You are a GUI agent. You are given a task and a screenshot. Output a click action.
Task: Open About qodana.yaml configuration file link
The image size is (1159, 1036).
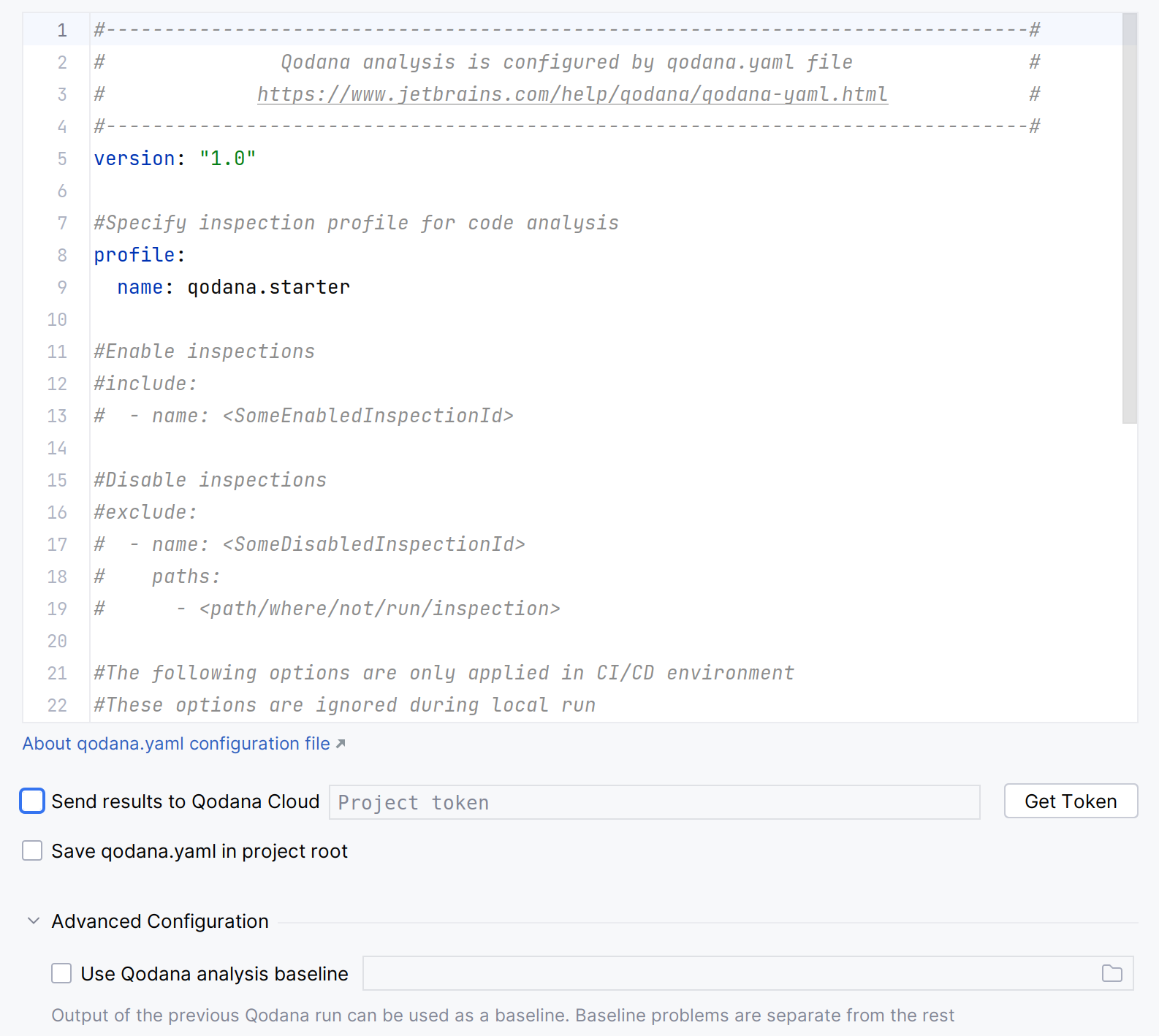click(x=176, y=743)
